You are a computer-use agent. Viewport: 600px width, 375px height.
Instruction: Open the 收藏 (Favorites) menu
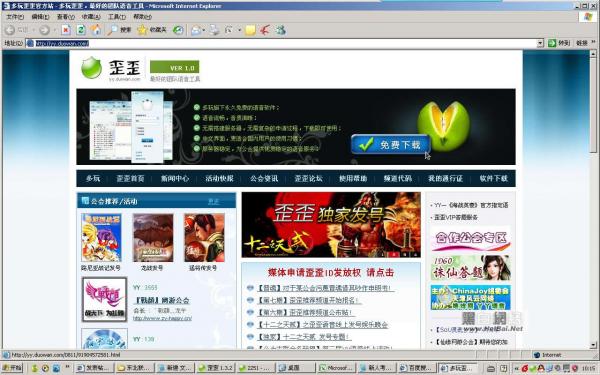91,17
